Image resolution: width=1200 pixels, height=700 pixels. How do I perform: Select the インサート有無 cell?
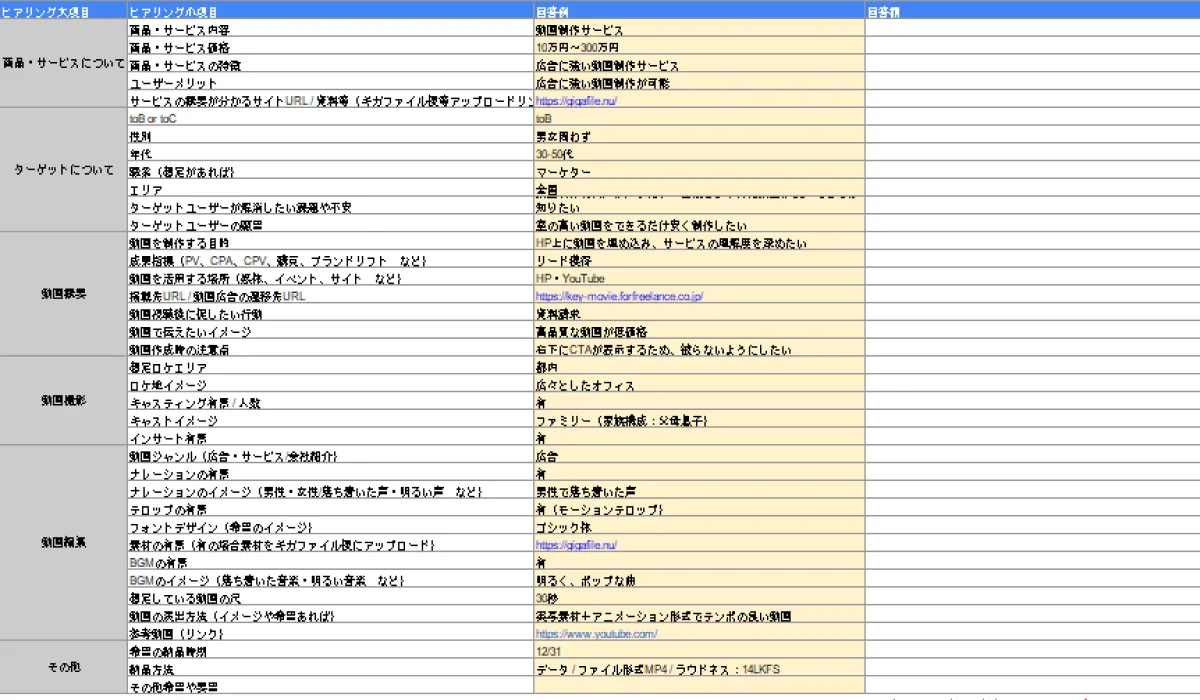330,439
